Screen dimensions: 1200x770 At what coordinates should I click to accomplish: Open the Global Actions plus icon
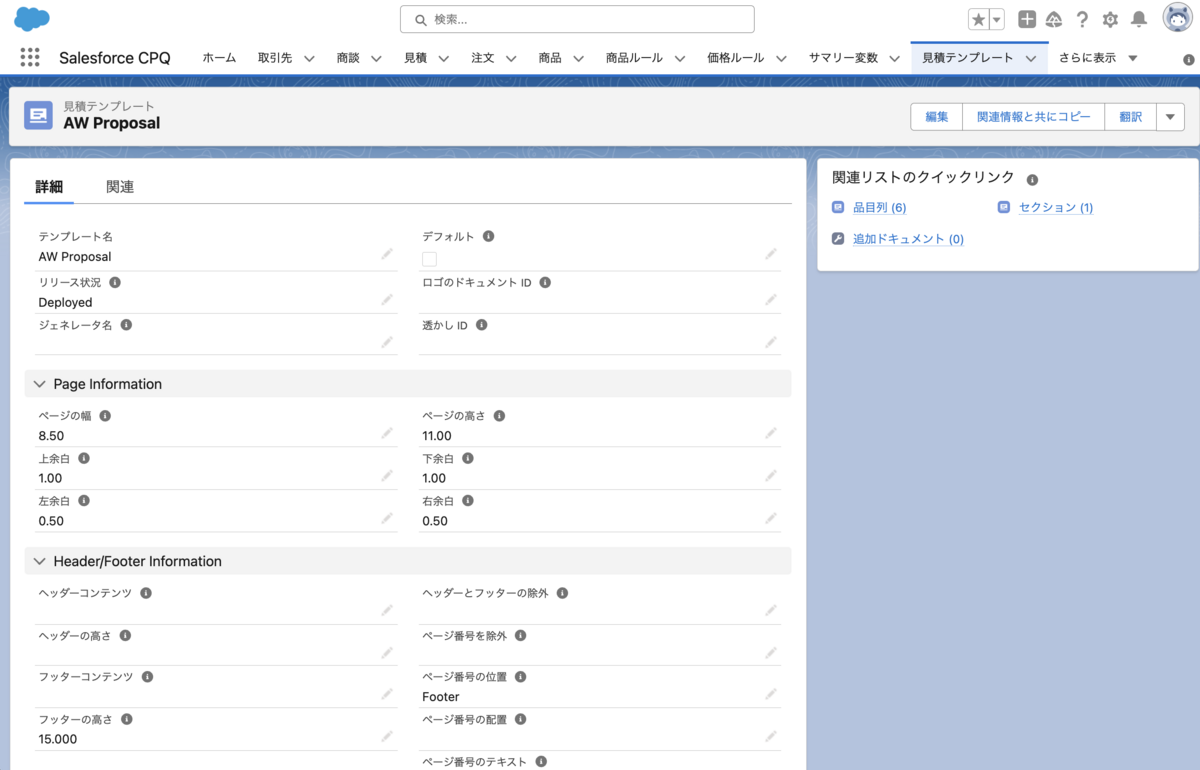pyautogui.click(x=1026, y=18)
